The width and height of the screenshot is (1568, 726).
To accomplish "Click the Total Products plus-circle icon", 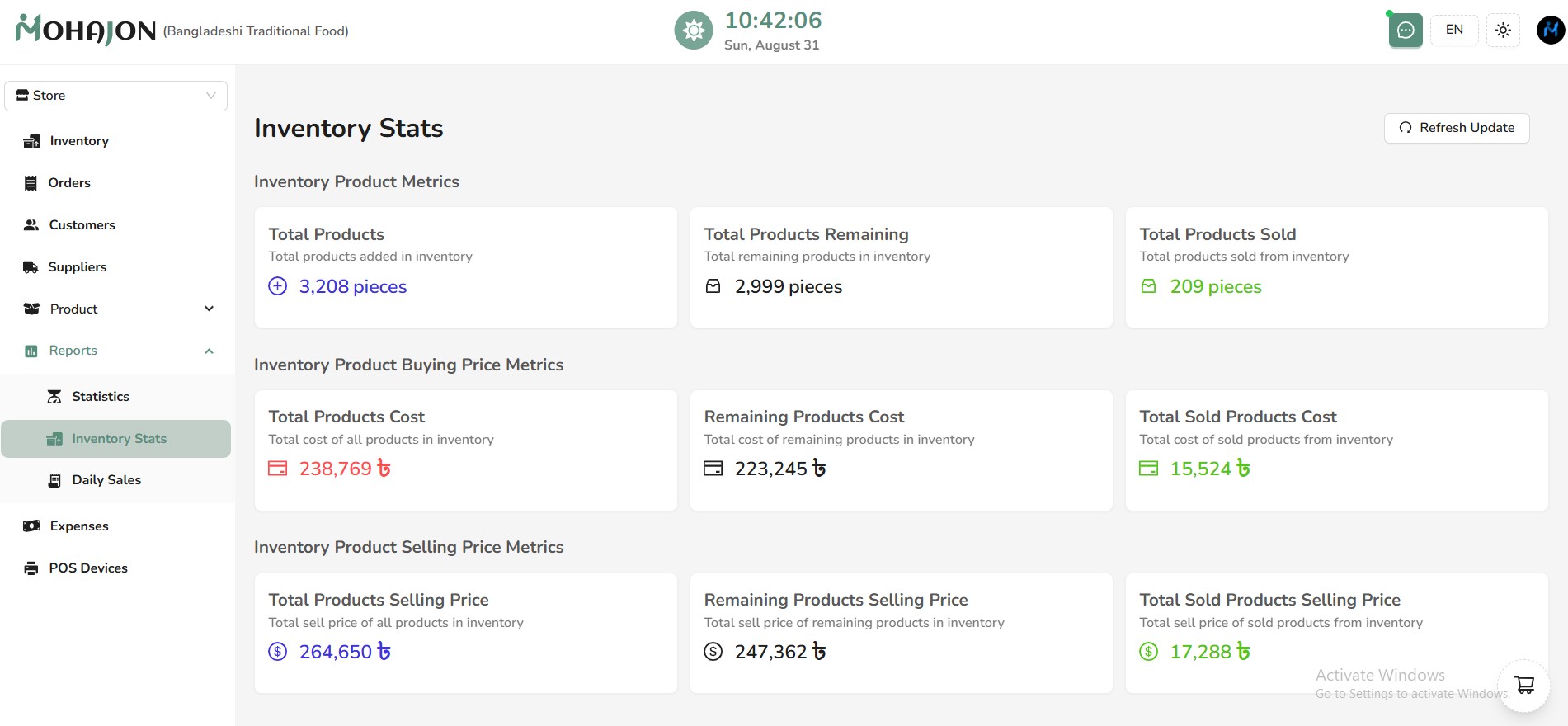I will (278, 286).
